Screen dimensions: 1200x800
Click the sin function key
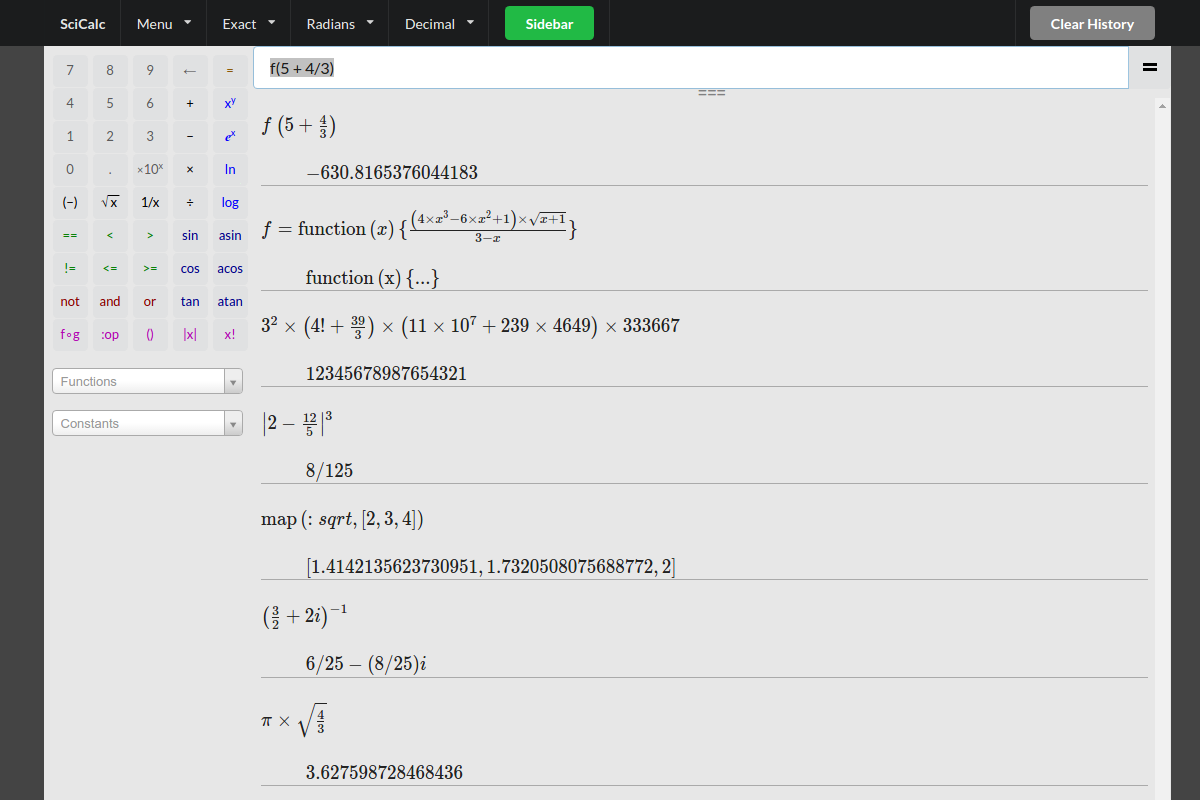point(190,236)
